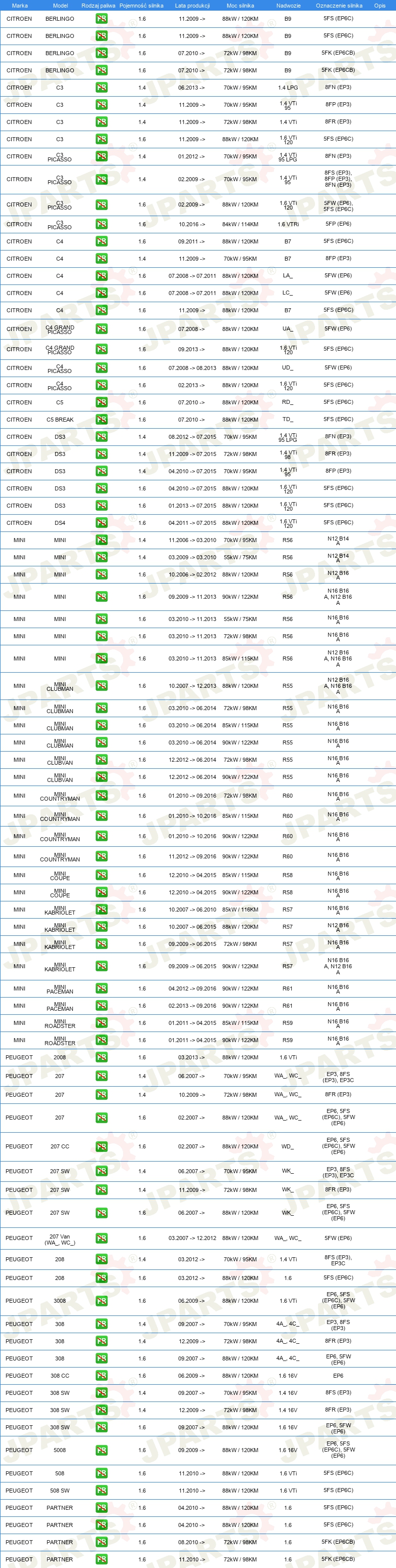Screen dimensions: 396x1568
Task: Click the fuel icon in Peugeot 508 SW row
Action: (102, 1491)
